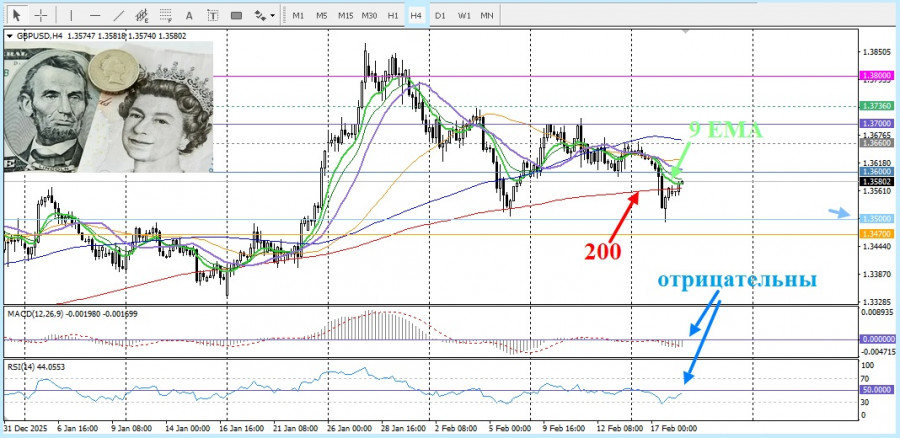Expand the GBPUSD,H4 chart title triangle
Screen dimensions: 900x438
click(10, 36)
